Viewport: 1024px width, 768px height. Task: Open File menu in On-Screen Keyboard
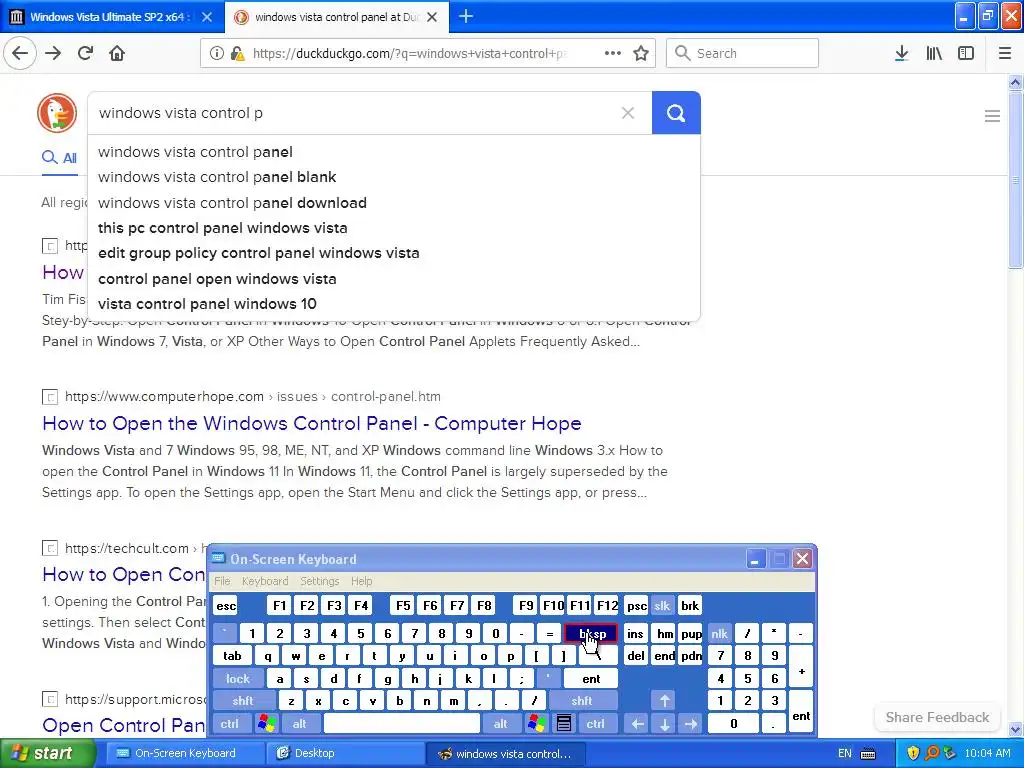pos(223,581)
